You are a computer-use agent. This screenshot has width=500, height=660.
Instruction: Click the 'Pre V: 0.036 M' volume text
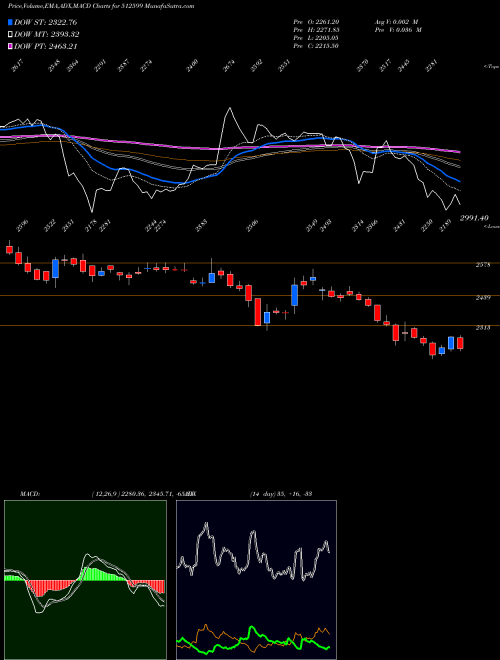pyautogui.click(x=398, y=30)
